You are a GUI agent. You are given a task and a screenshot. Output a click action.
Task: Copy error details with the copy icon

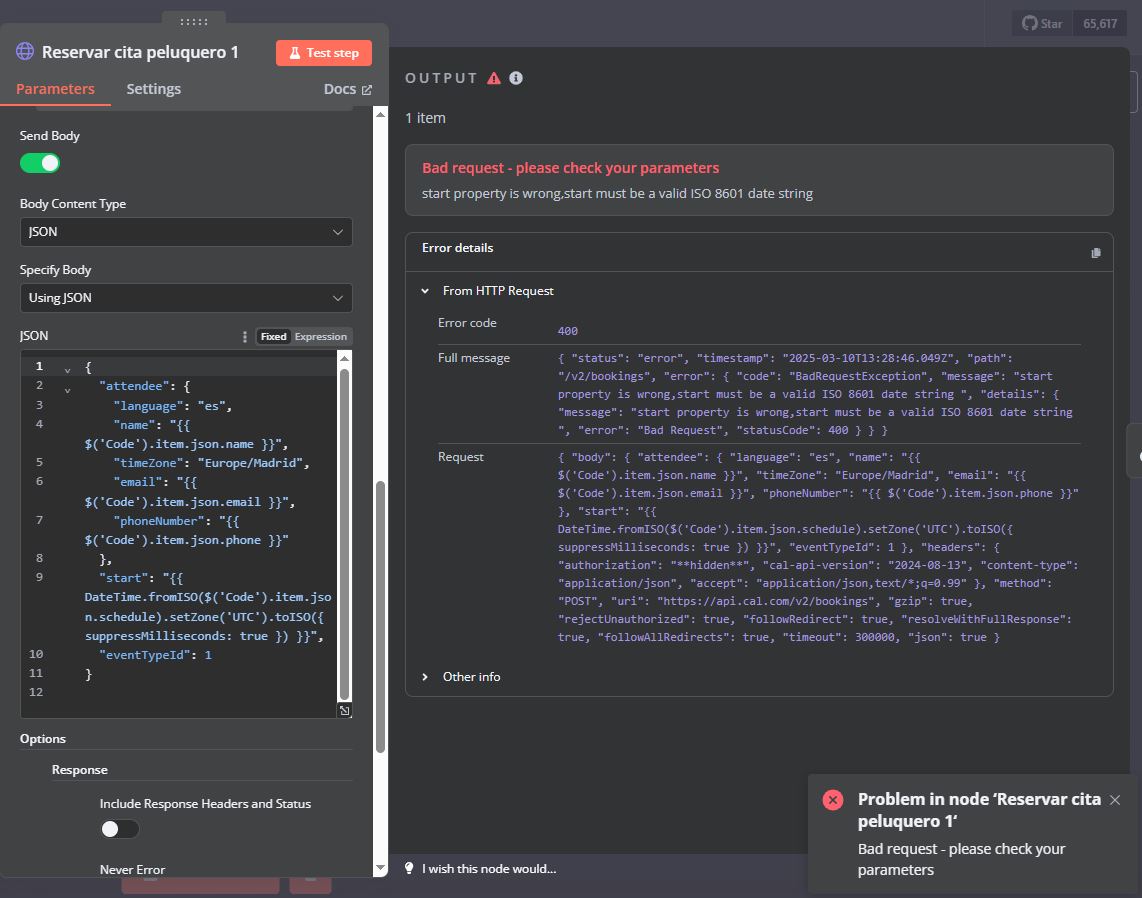point(1095,253)
